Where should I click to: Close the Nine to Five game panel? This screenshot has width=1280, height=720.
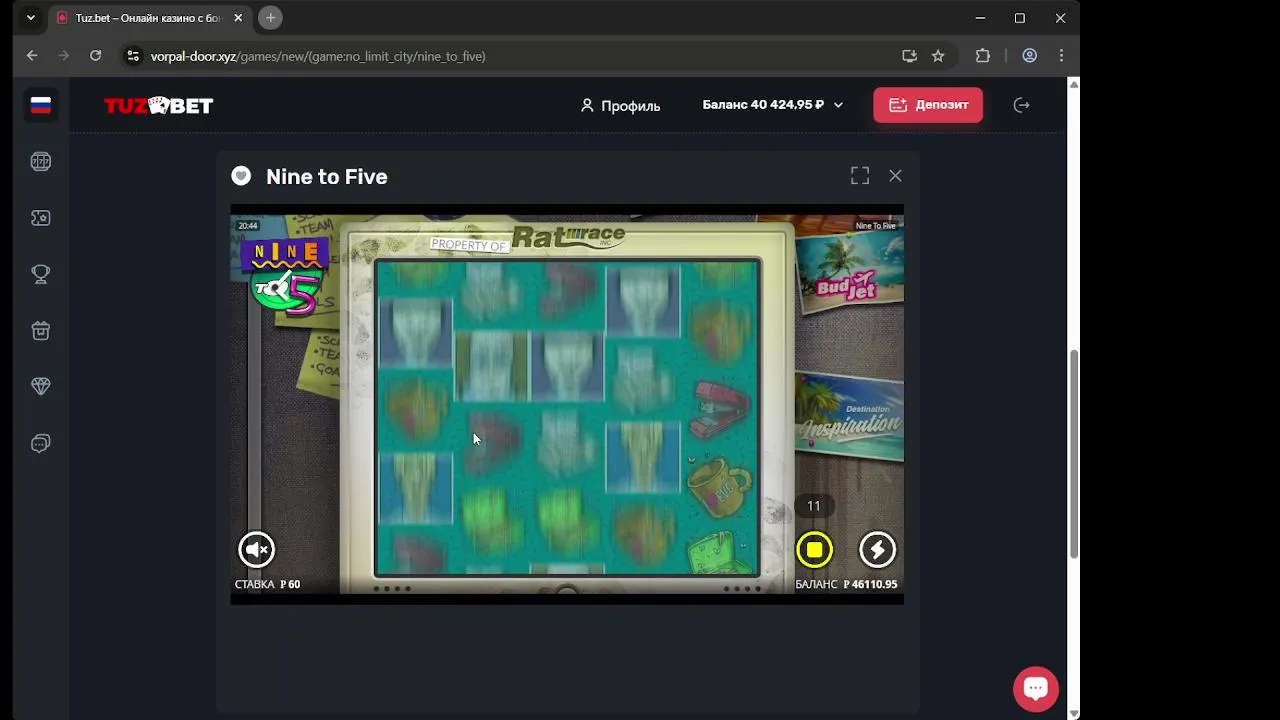(895, 176)
